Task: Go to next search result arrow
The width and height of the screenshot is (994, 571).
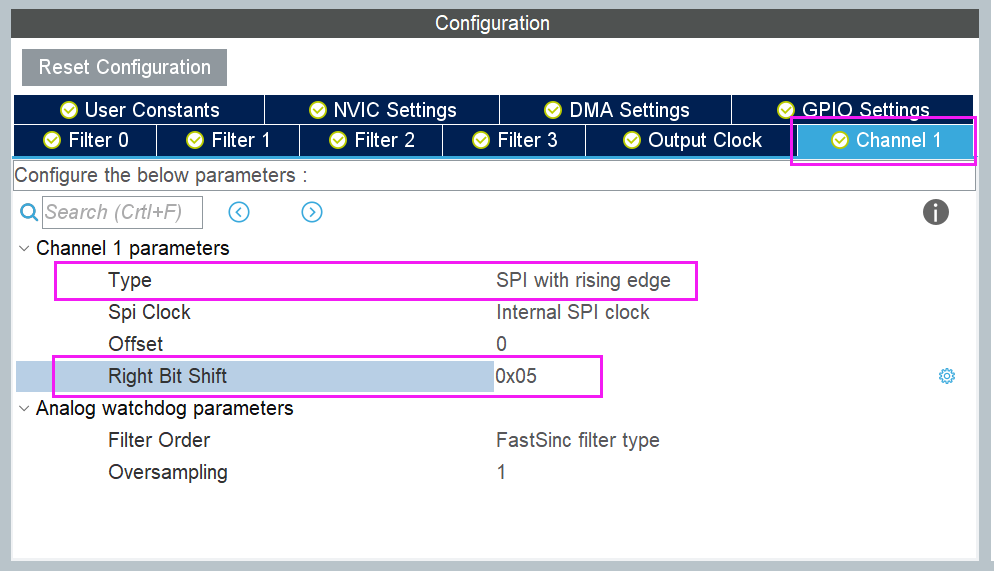Action: click(x=312, y=212)
